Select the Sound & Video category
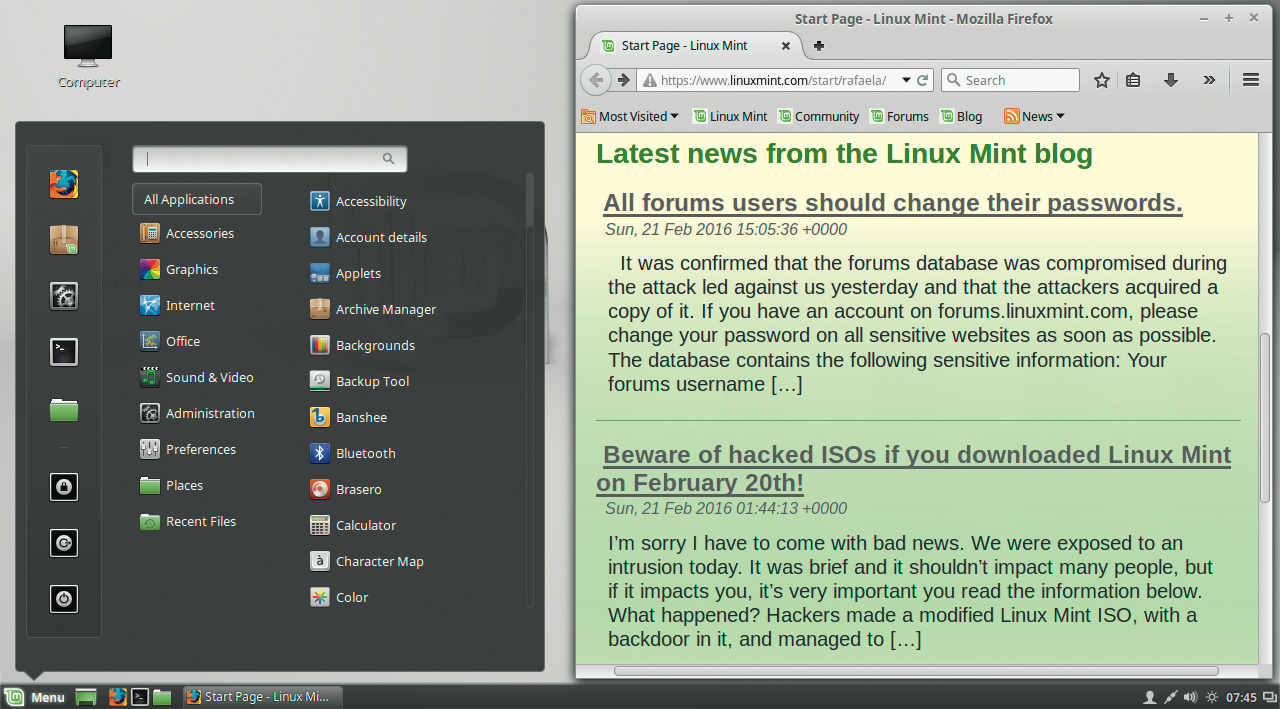 click(x=209, y=377)
